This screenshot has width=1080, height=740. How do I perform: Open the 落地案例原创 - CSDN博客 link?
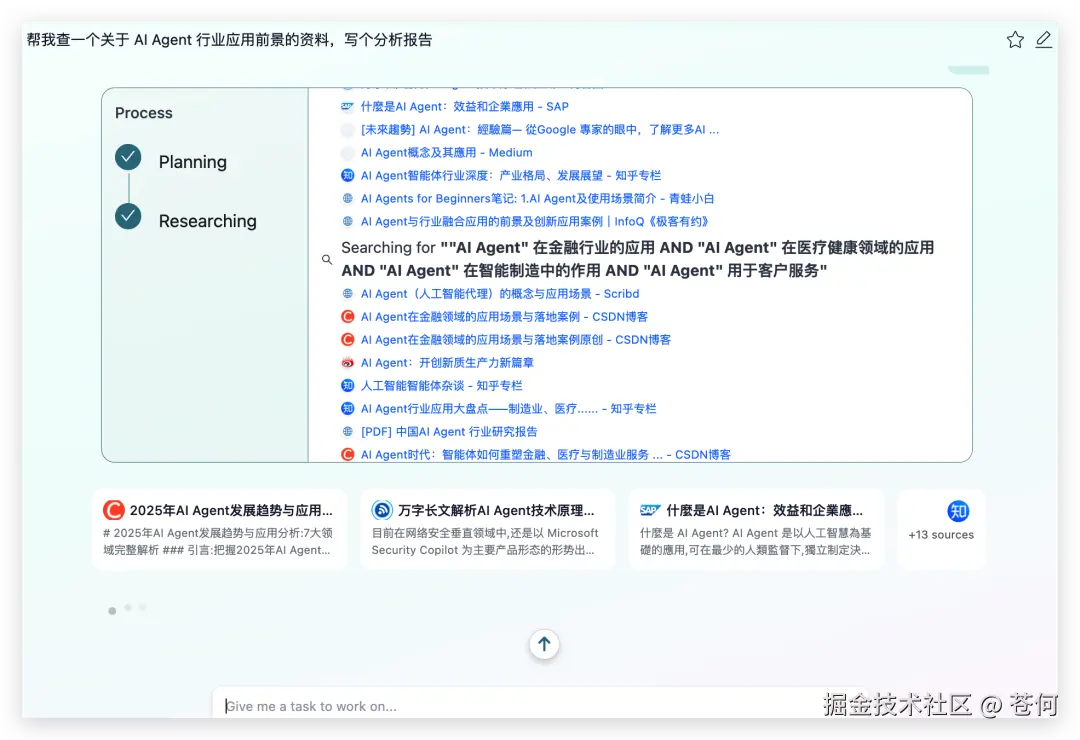point(516,340)
